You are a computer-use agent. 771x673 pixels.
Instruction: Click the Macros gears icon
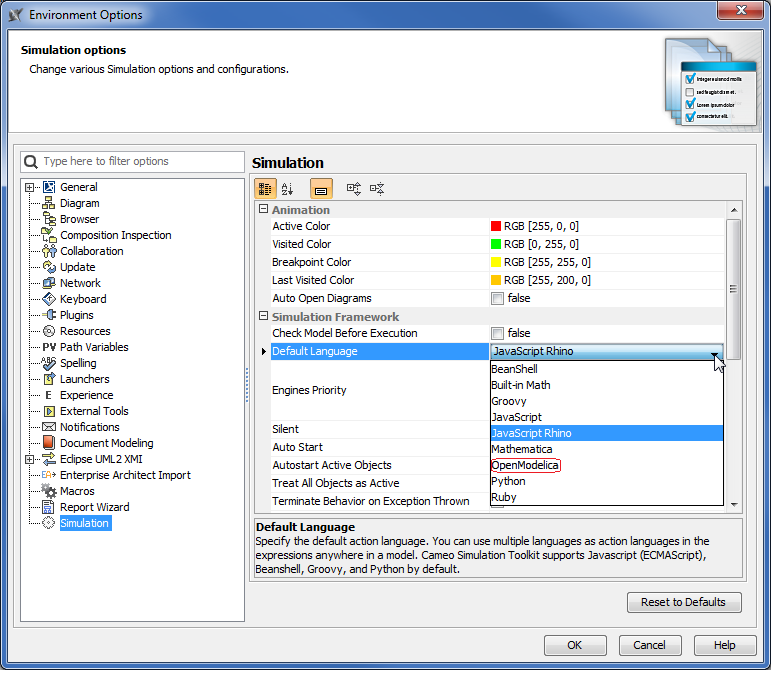coord(49,491)
